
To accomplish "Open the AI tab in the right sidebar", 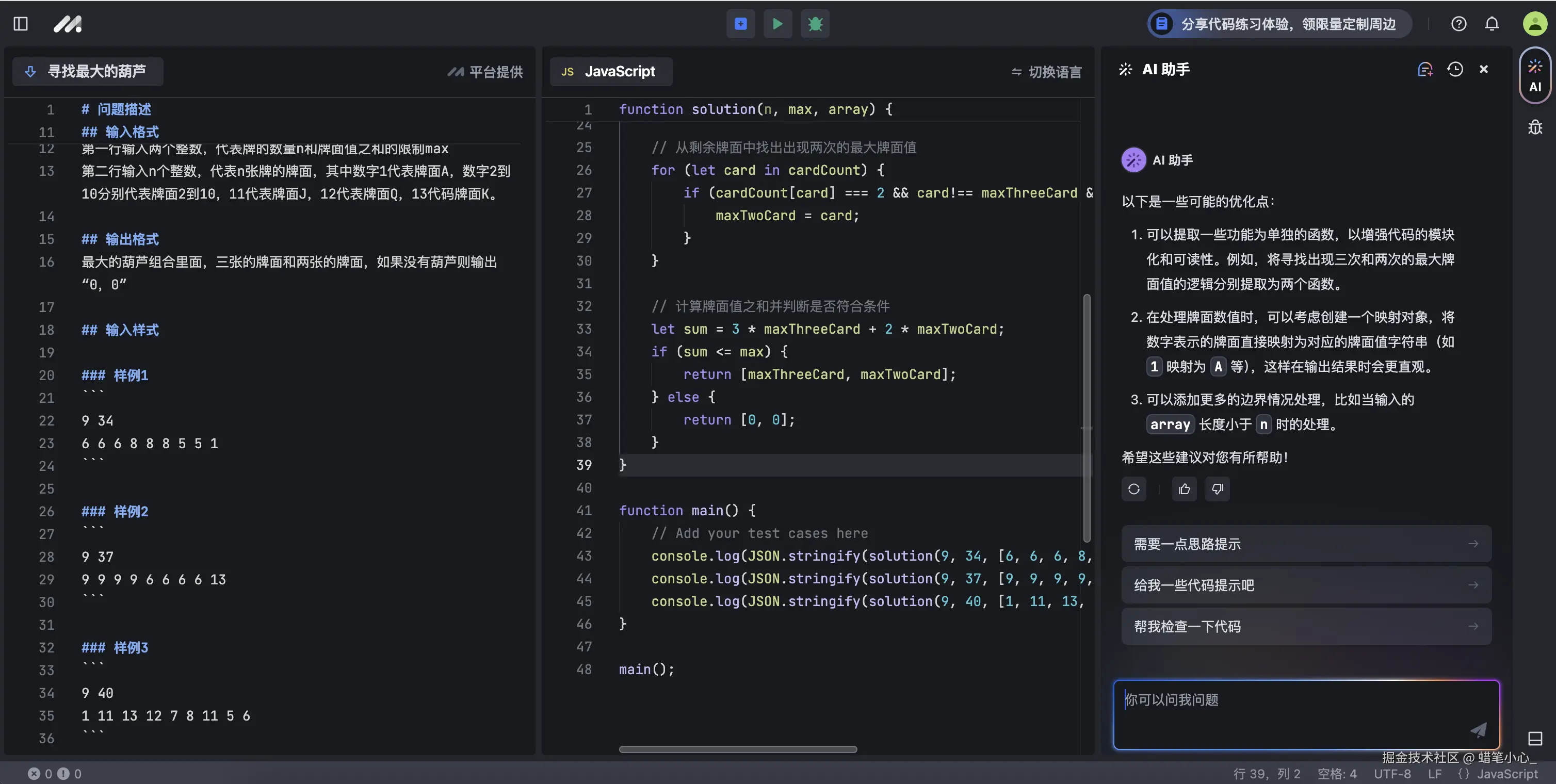I will coord(1534,75).
